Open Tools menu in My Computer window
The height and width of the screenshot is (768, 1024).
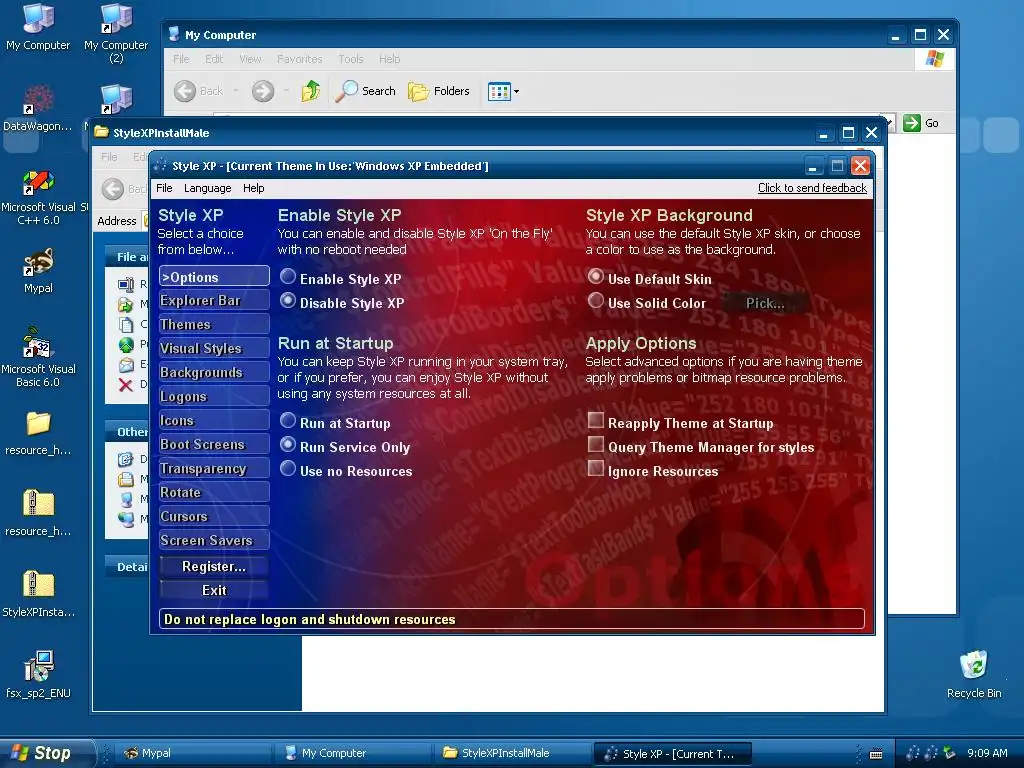[x=351, y=59]
